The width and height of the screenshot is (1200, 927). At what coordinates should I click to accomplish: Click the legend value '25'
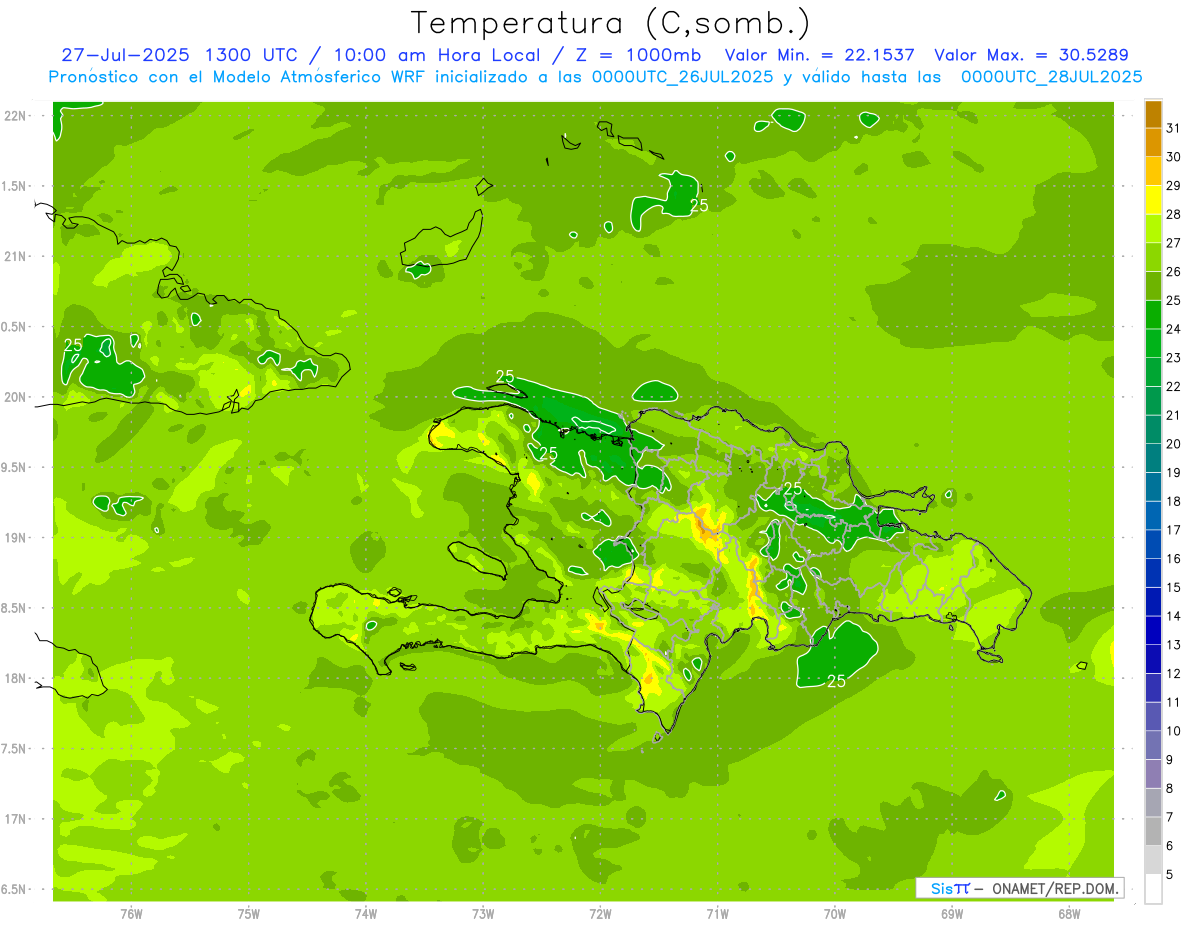(x=1174, y=300)
